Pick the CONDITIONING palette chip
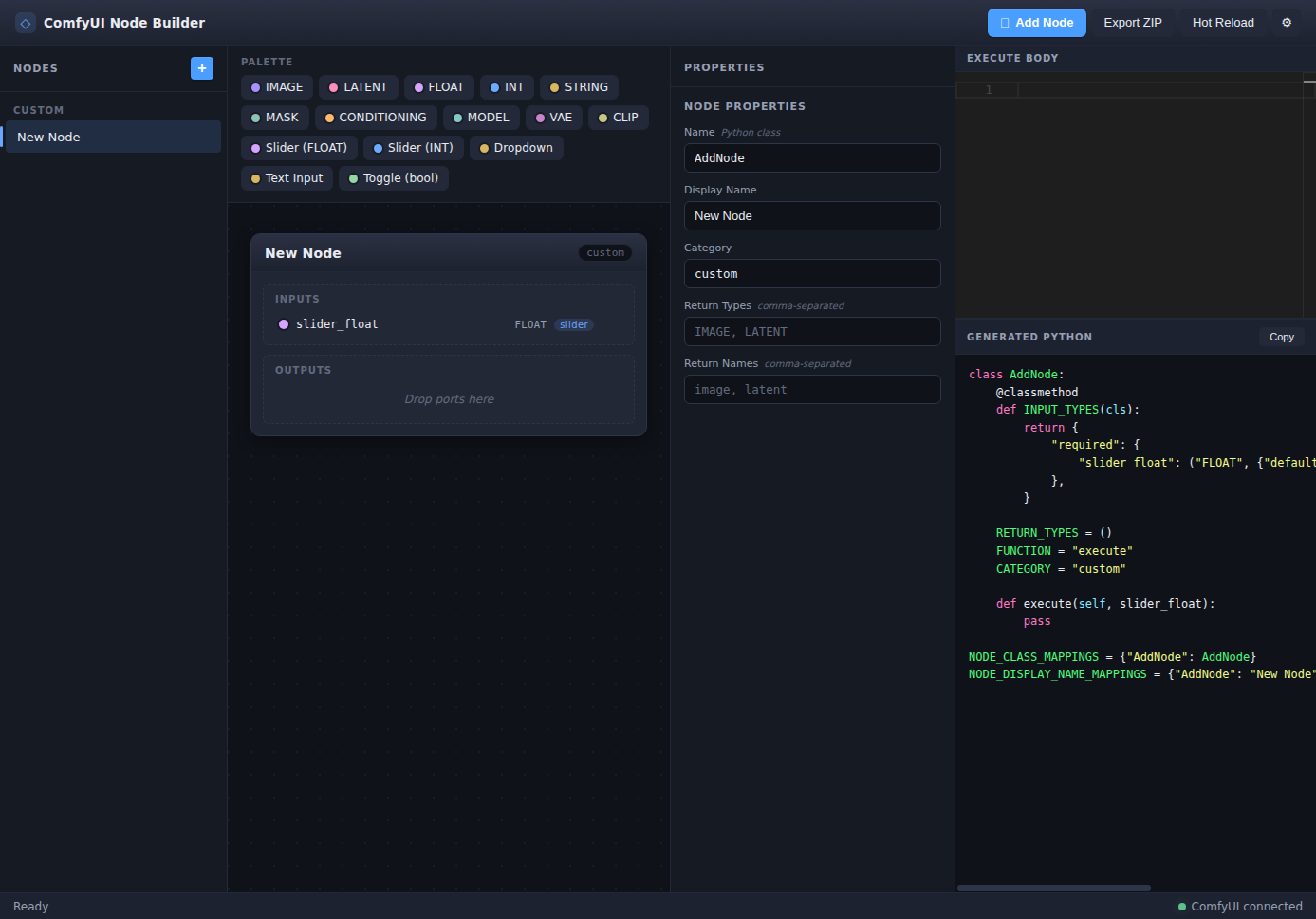 pos(376,118)
